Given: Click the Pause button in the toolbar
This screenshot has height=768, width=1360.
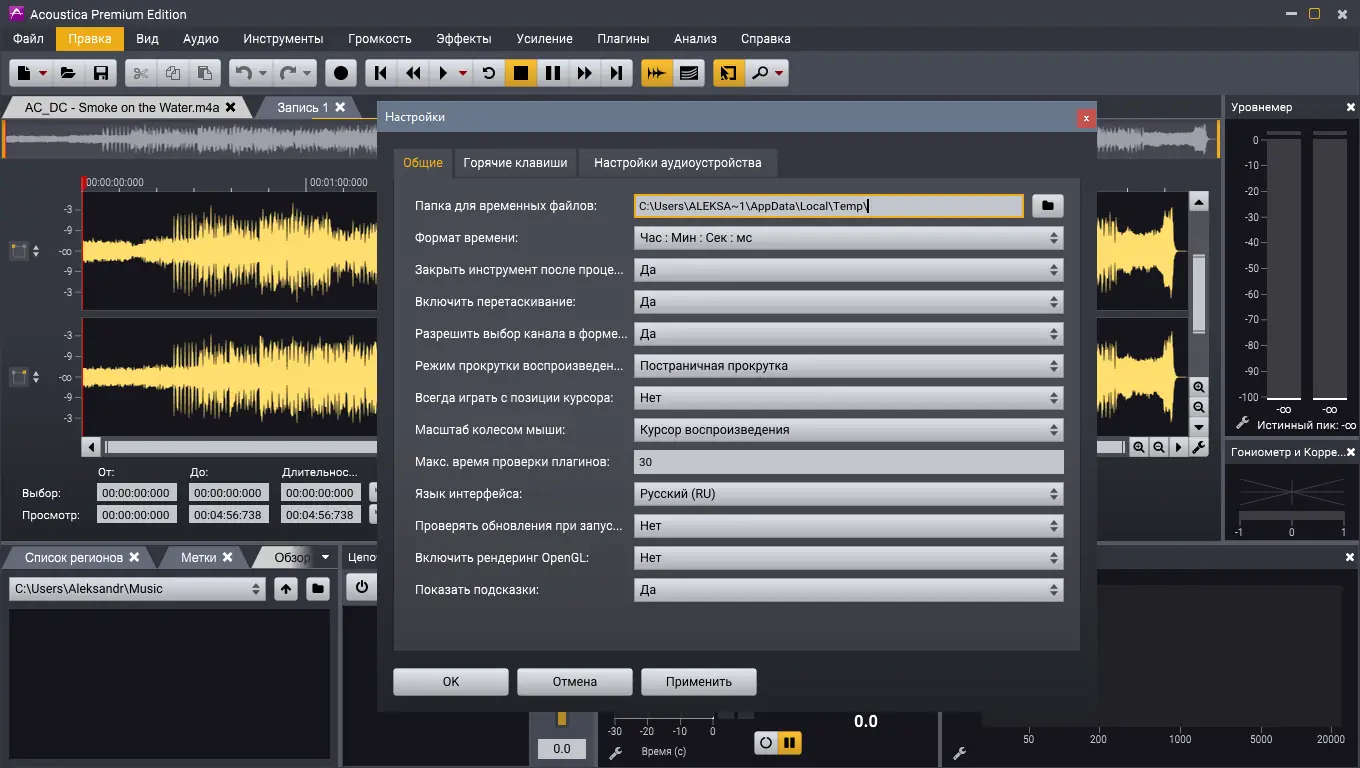Looking at the screenshot, I should pos(552,73).
